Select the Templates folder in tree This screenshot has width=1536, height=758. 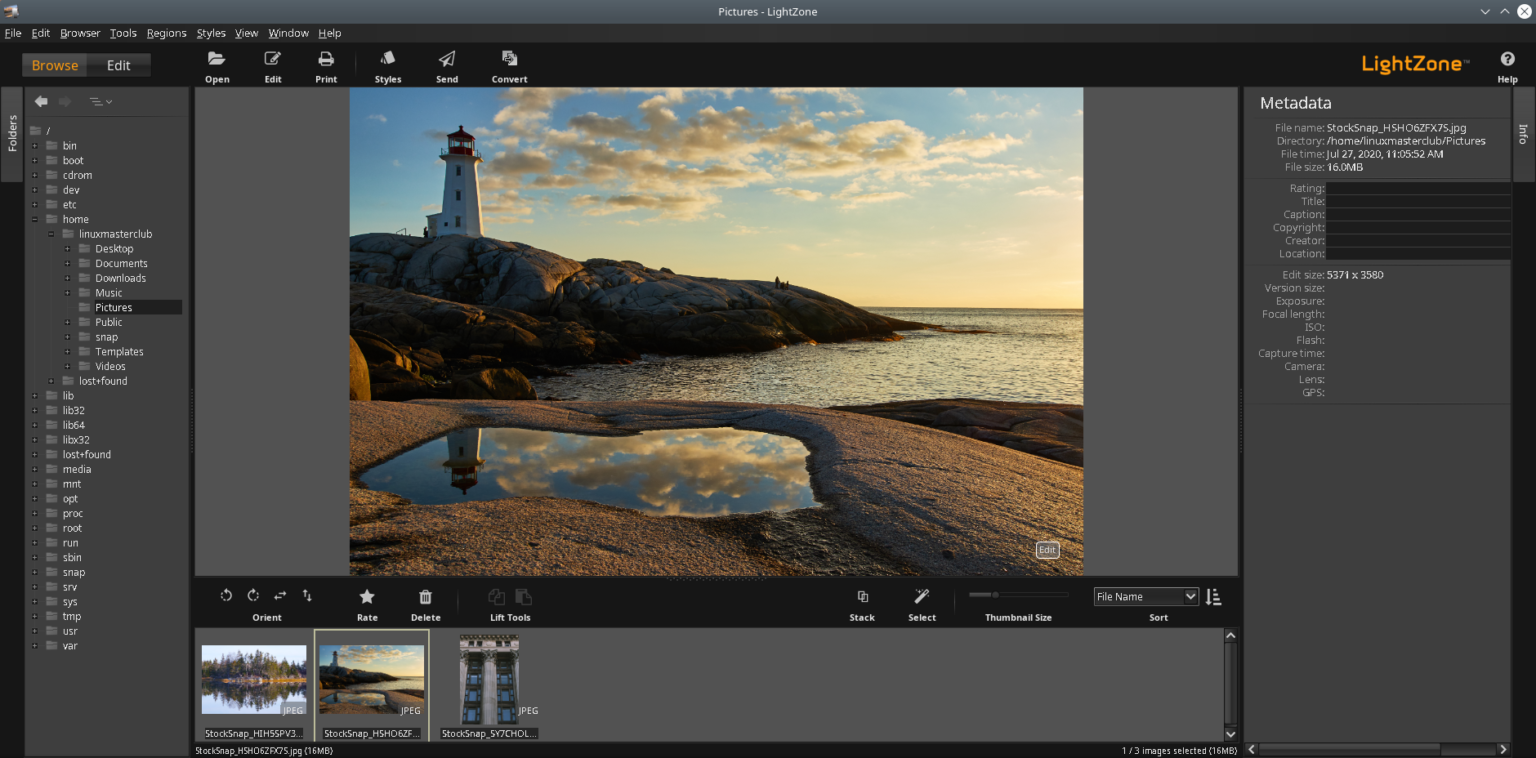click(119, 352)
